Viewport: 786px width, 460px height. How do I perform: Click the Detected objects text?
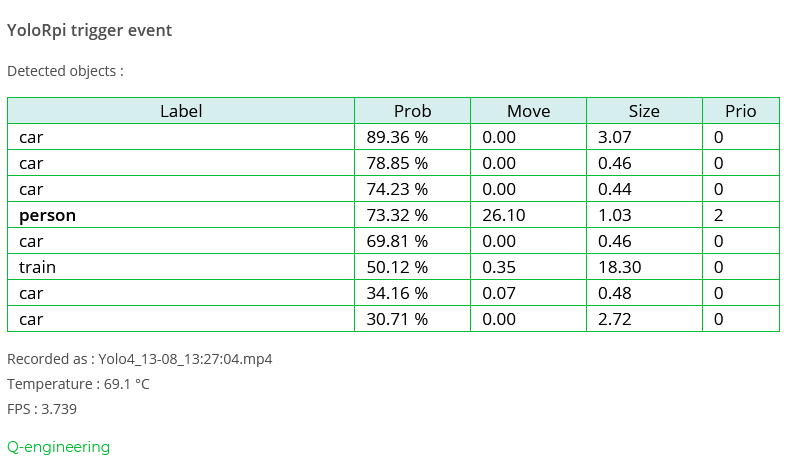pyautogui.click(x=65, y=72)
